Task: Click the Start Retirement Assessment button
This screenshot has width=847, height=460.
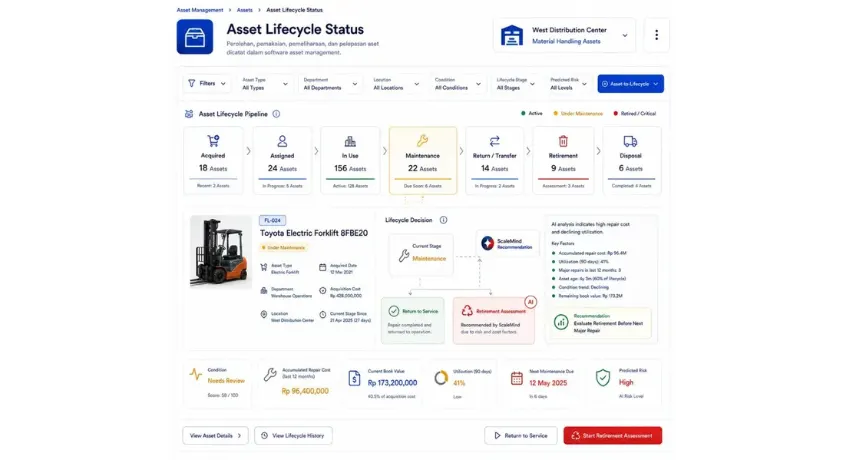Action: pos(613,436)
